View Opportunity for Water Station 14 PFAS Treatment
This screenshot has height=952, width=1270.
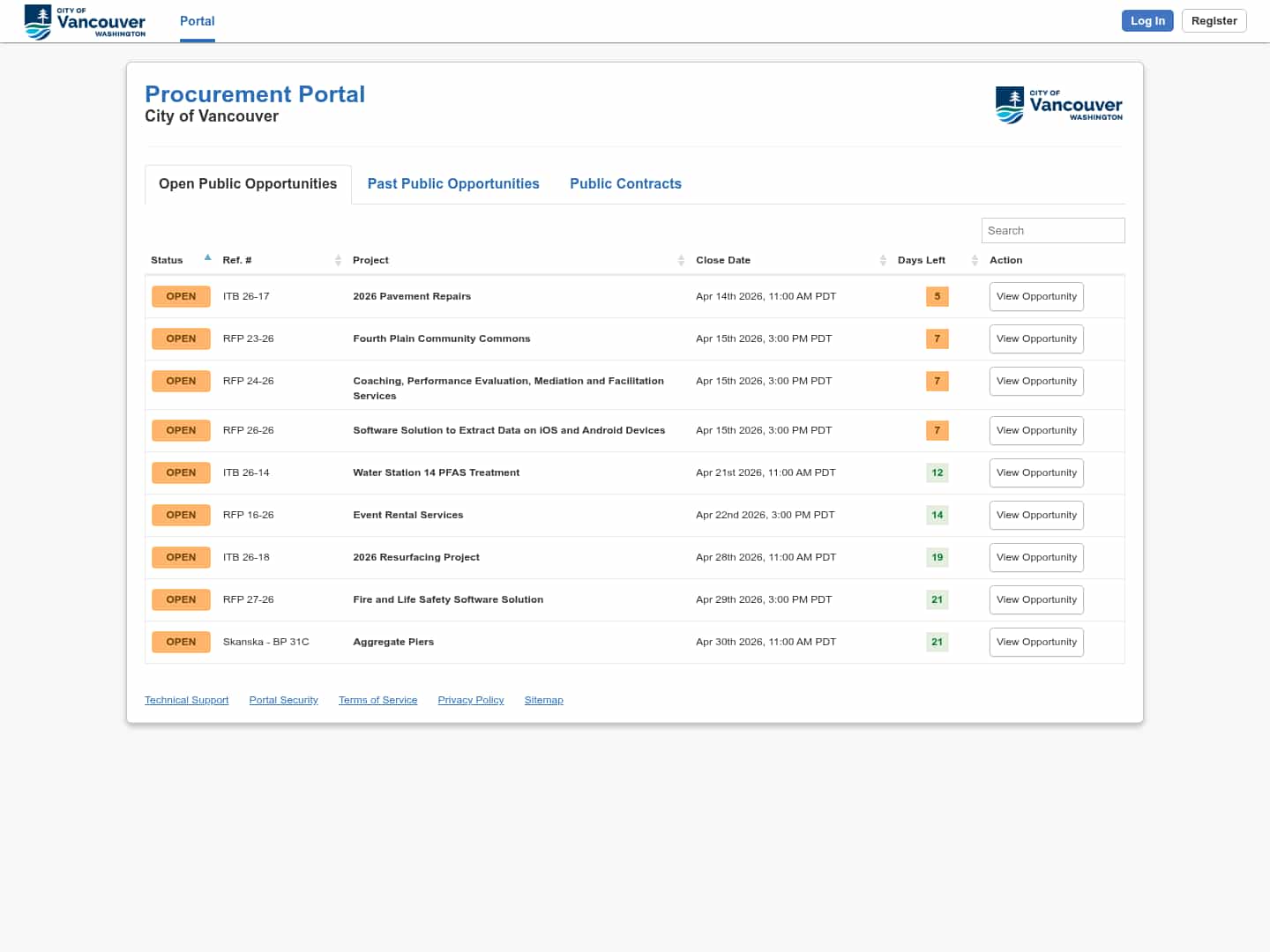1036,472
